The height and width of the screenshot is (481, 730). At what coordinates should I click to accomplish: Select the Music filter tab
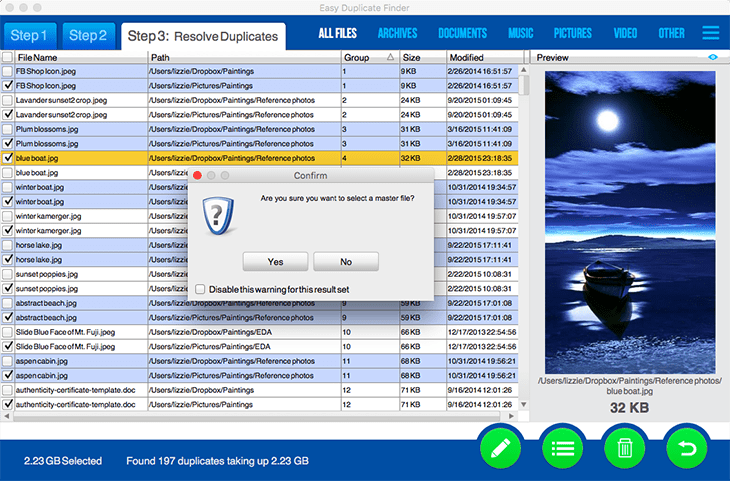tap(520, 33)
